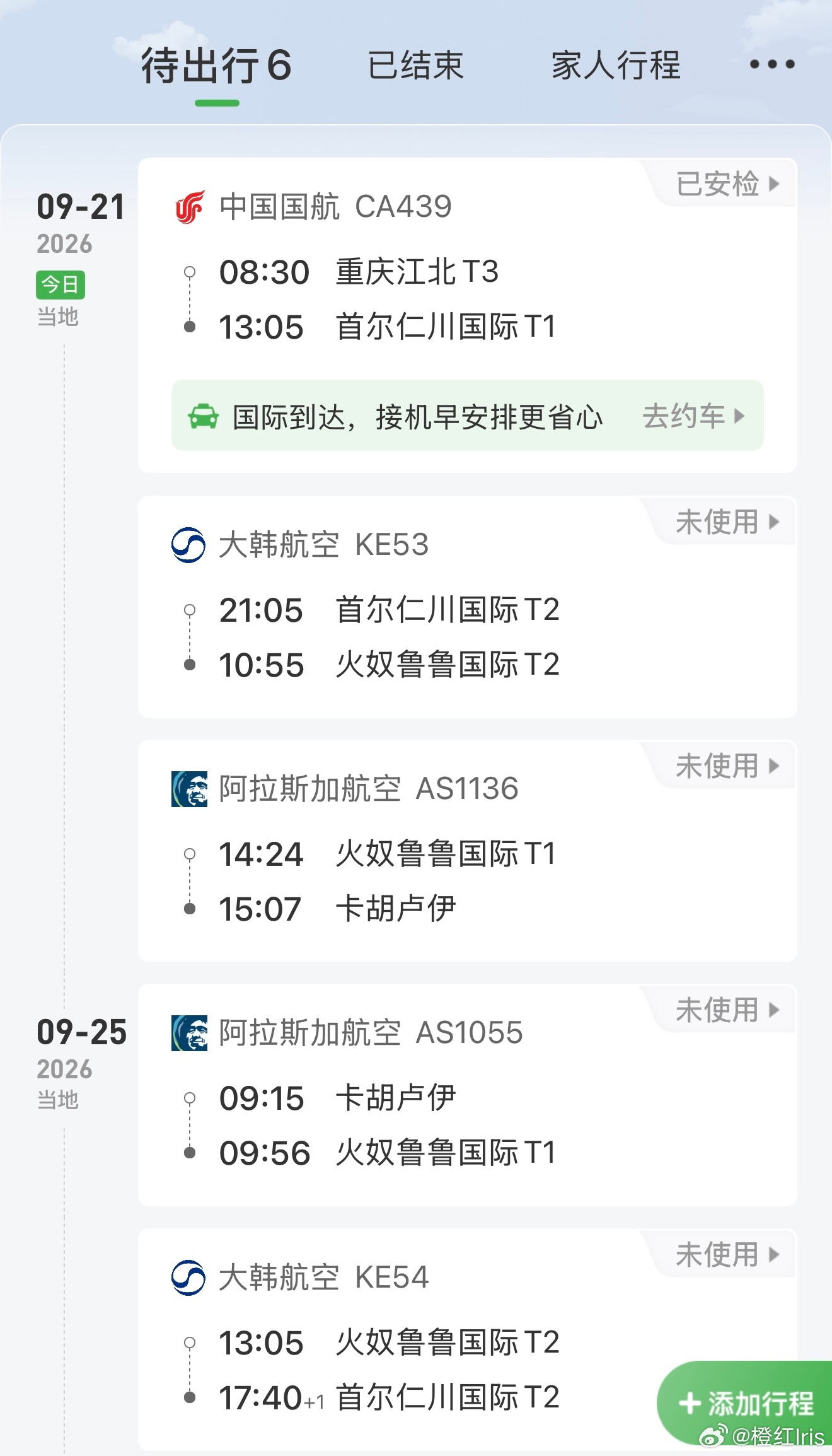The width and height of the screenshot is (832, 1456).
Task: Open the three-dot more options menu
Action: [772, 64]
